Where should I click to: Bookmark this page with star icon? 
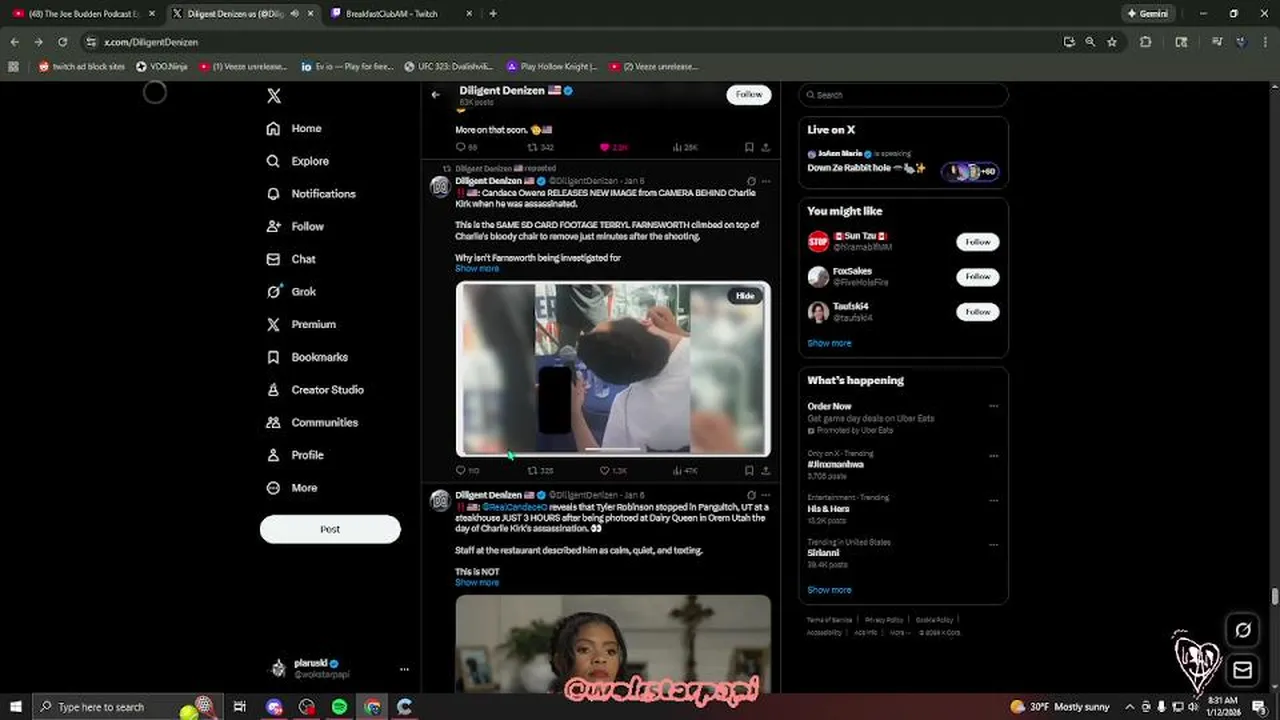pyautogui.click(x=1111, y=42)
